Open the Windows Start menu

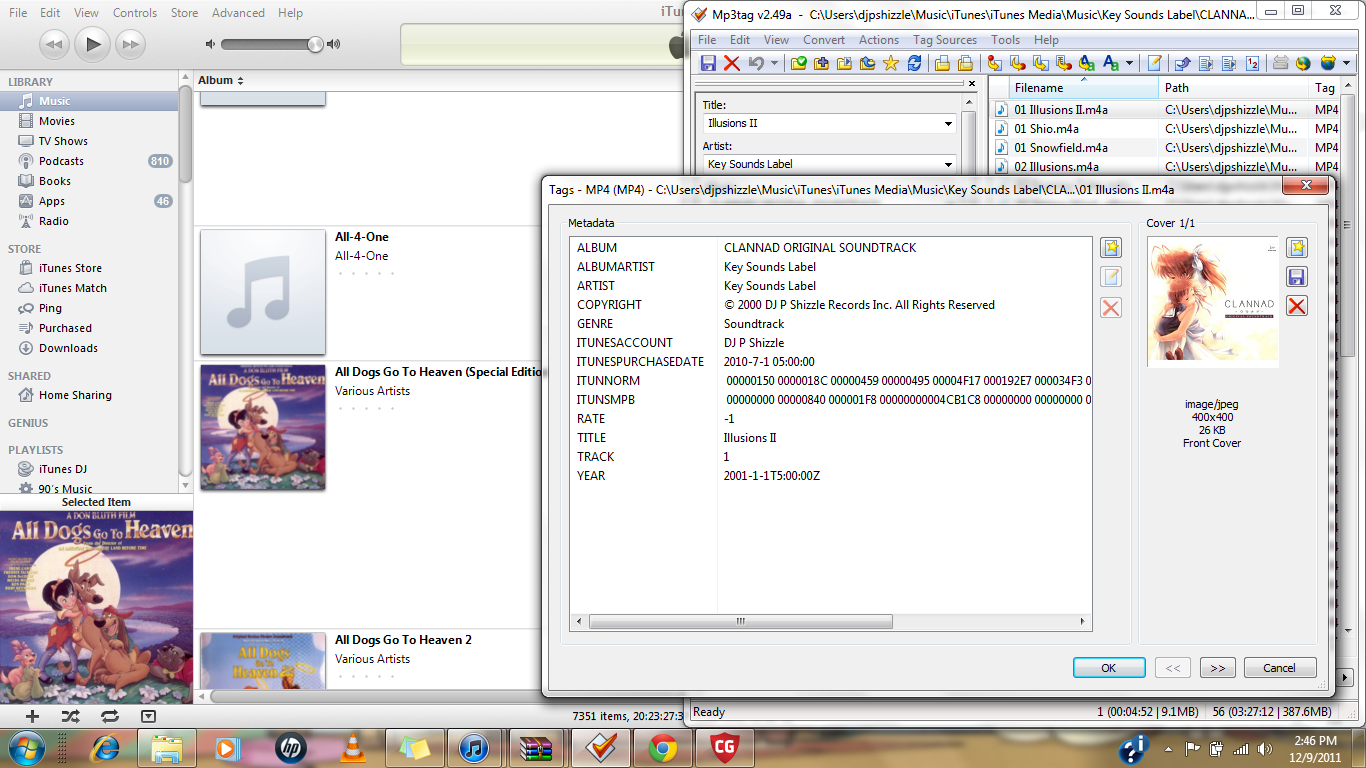pos(26,747)
